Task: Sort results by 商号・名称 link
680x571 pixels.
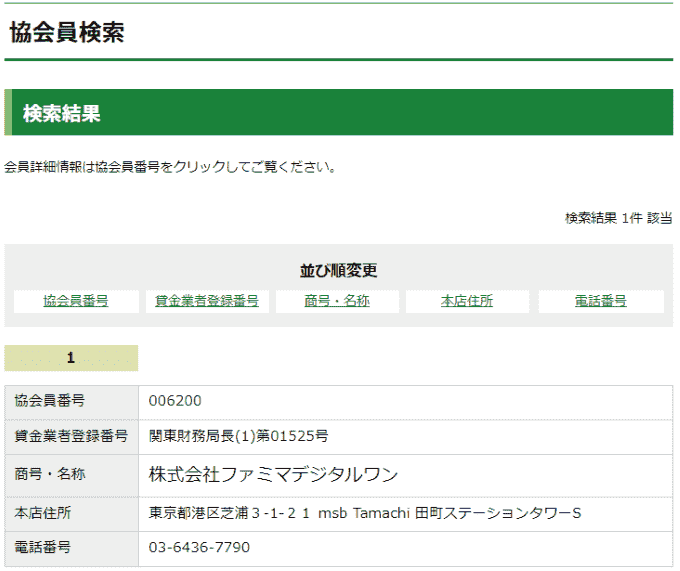Action: coord(337,301)
